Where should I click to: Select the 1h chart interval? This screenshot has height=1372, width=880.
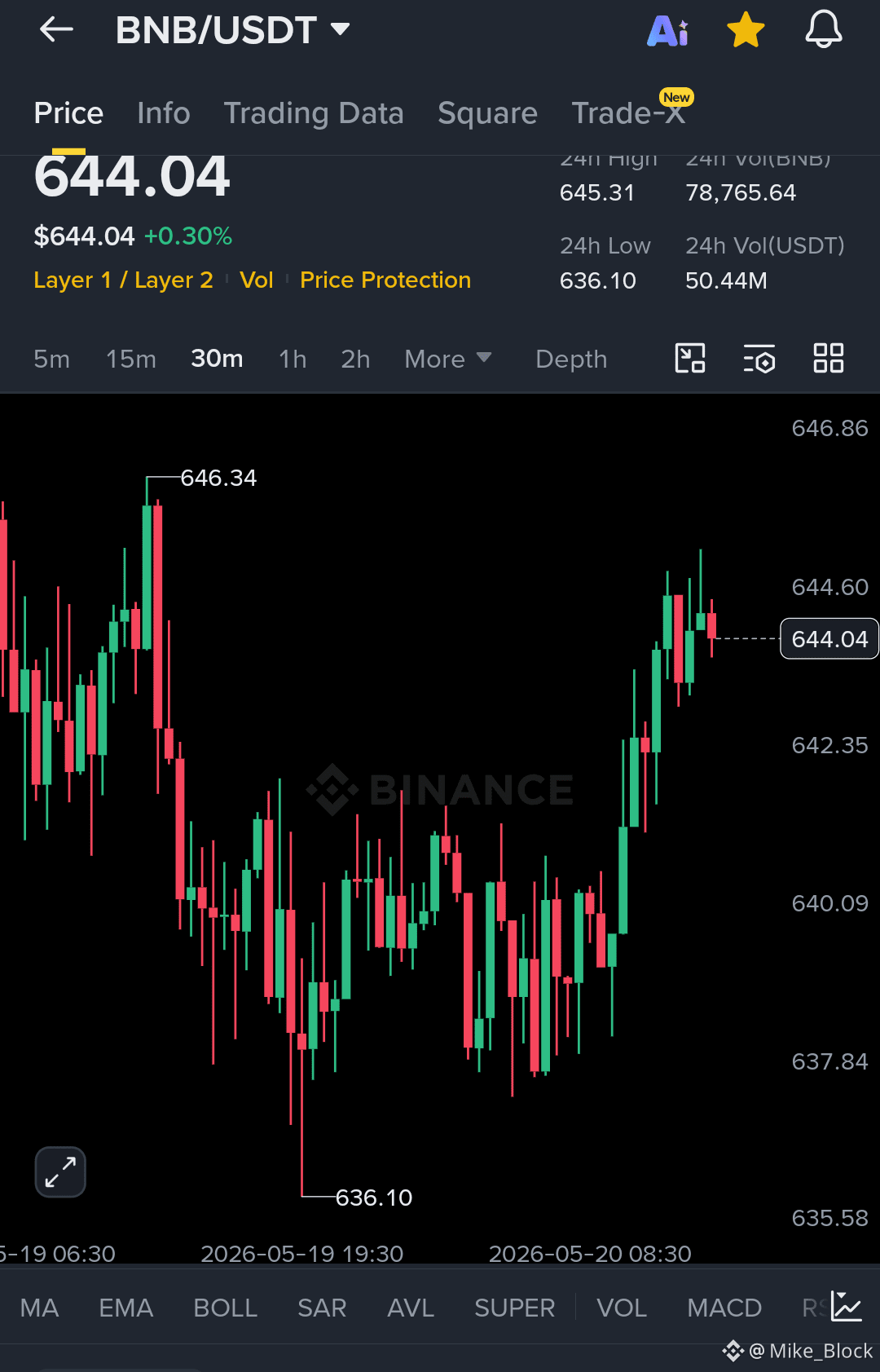293,360
